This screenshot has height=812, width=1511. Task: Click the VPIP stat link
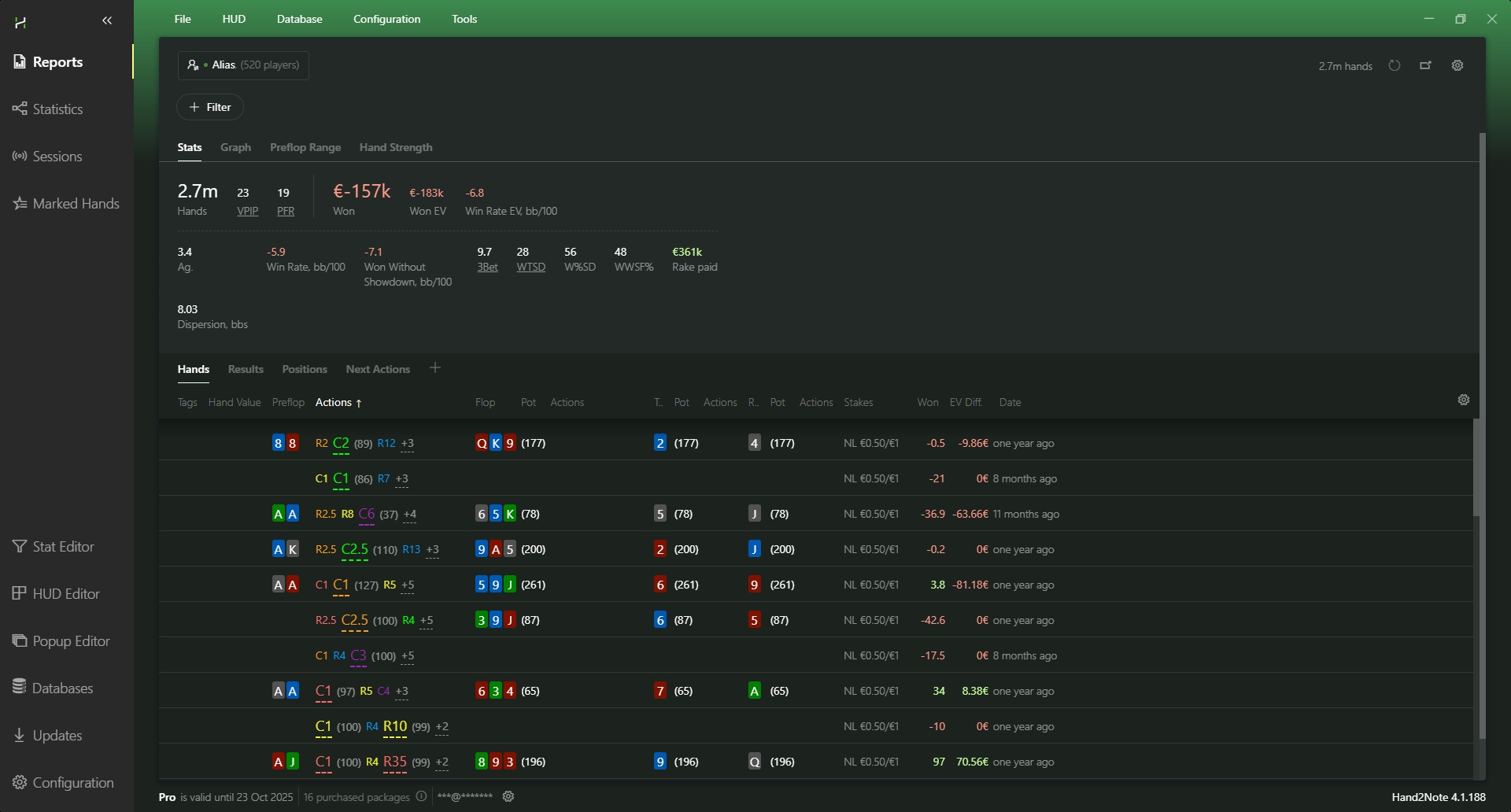pos(248,212)
